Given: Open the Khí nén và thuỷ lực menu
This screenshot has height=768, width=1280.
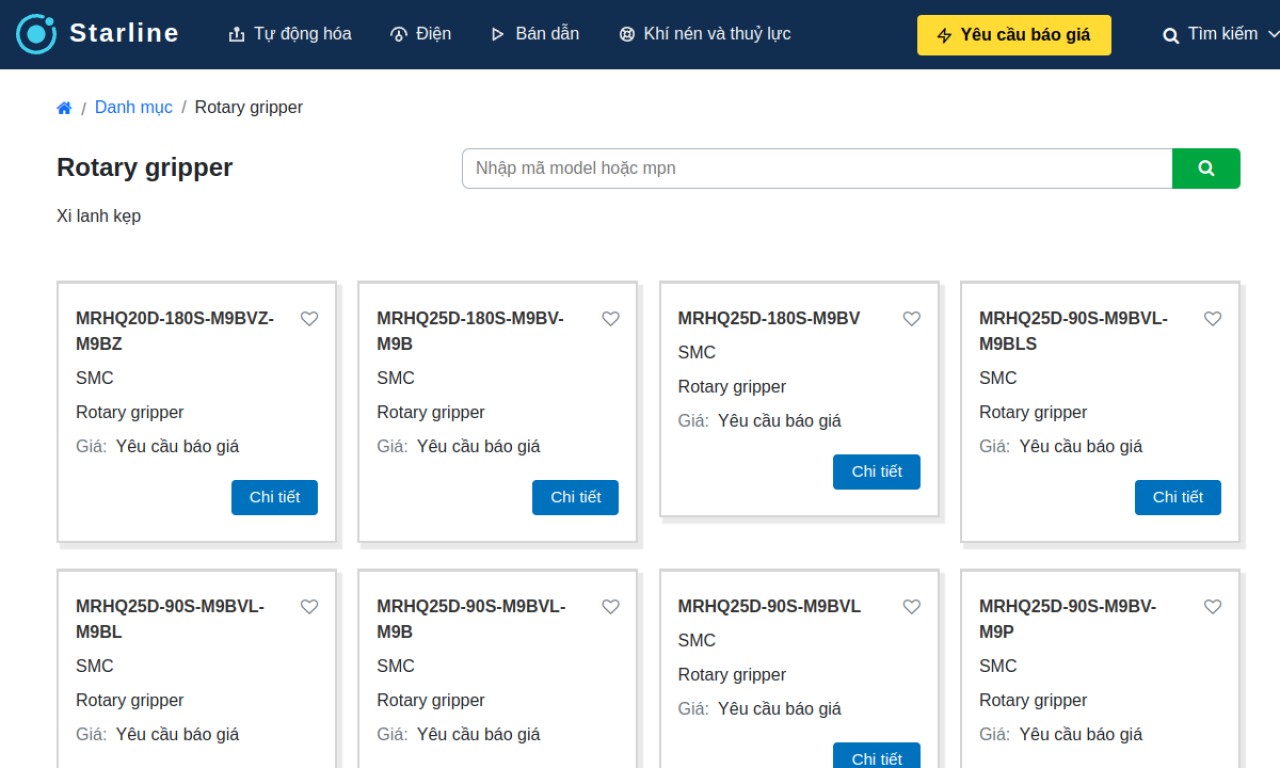Looking at the screenshot, I should 705,34.
